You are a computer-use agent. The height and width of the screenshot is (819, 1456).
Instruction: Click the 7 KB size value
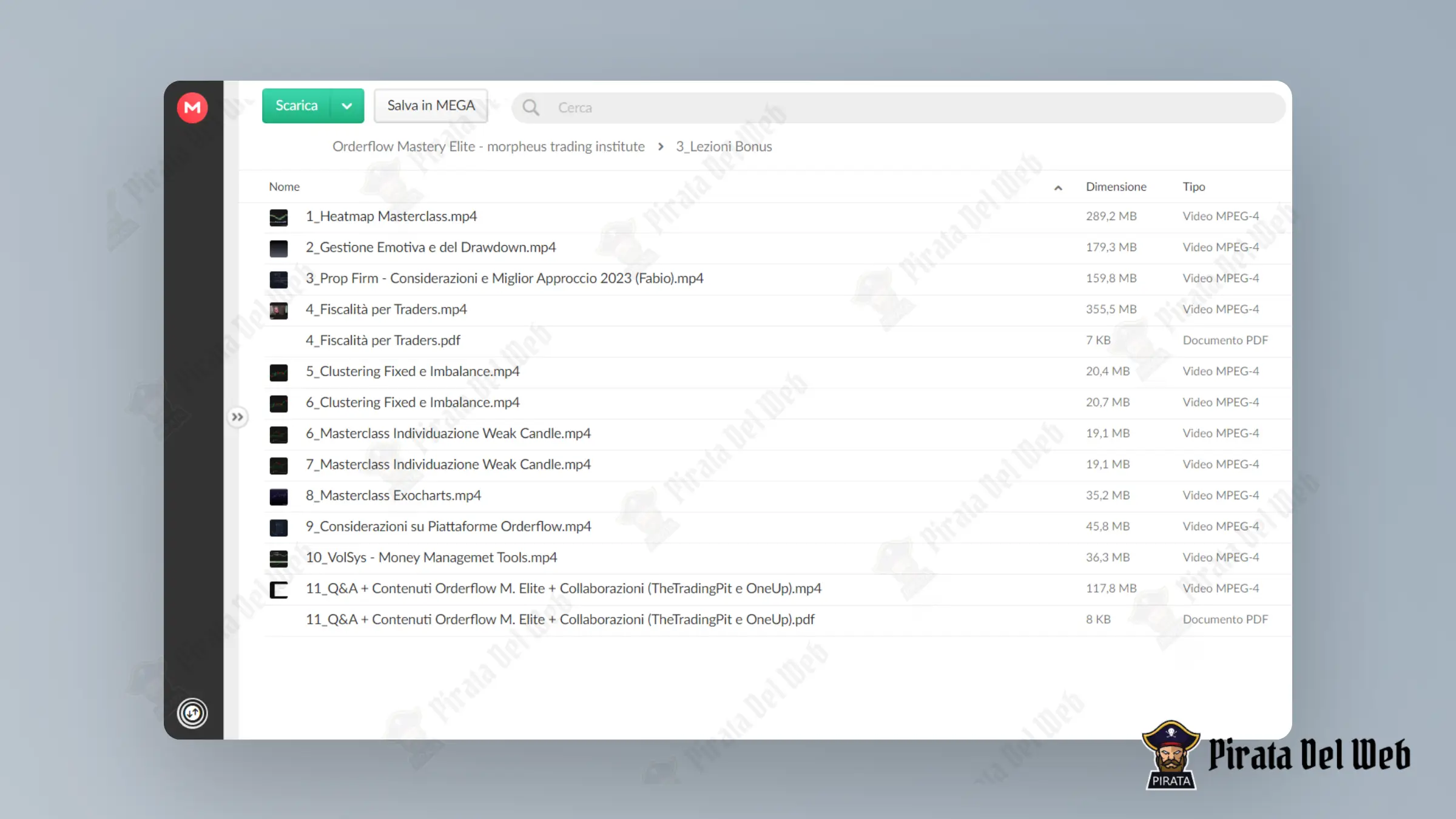1098,340
